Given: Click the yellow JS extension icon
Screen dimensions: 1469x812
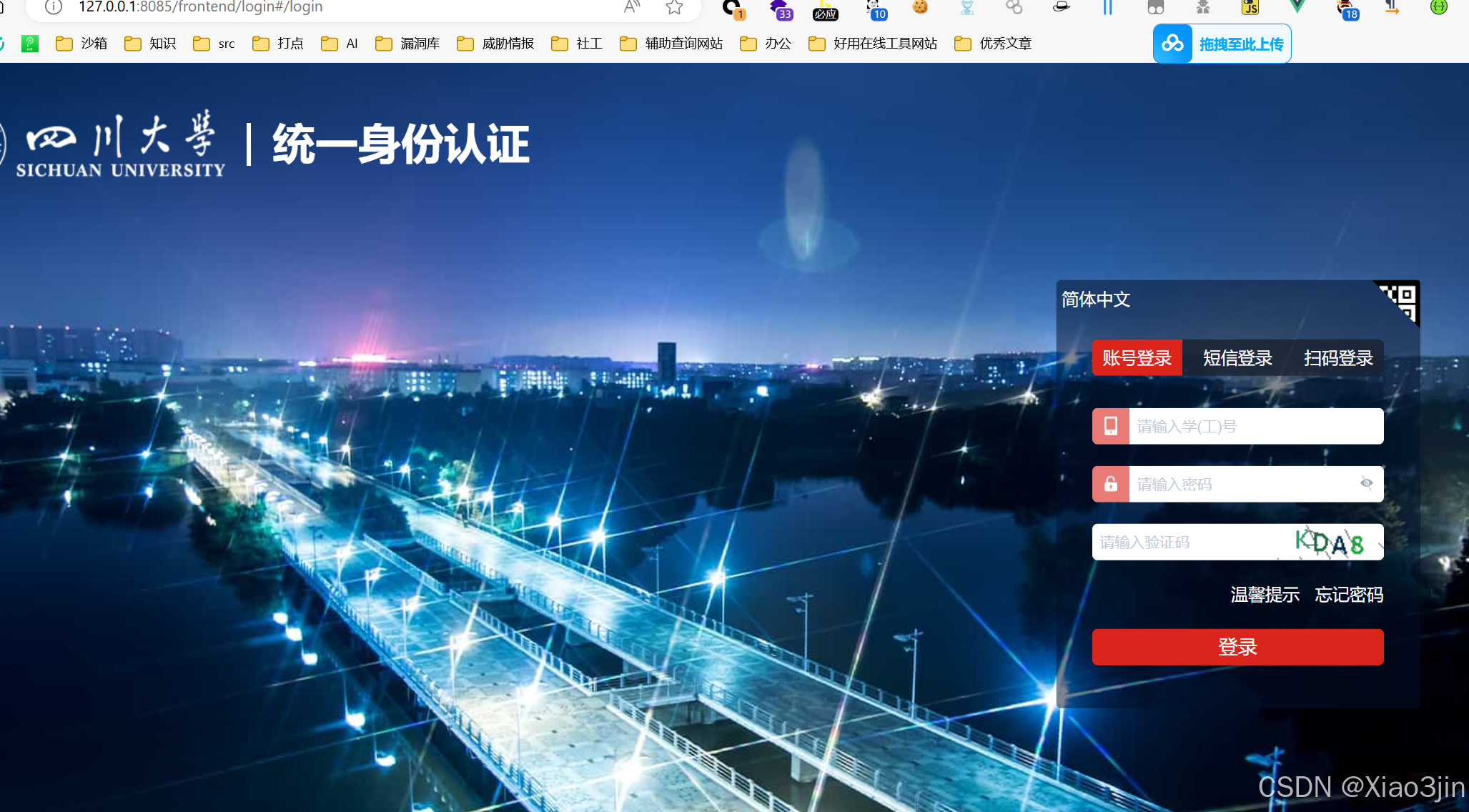Looking at the screenshot, I should (1250, 7).
